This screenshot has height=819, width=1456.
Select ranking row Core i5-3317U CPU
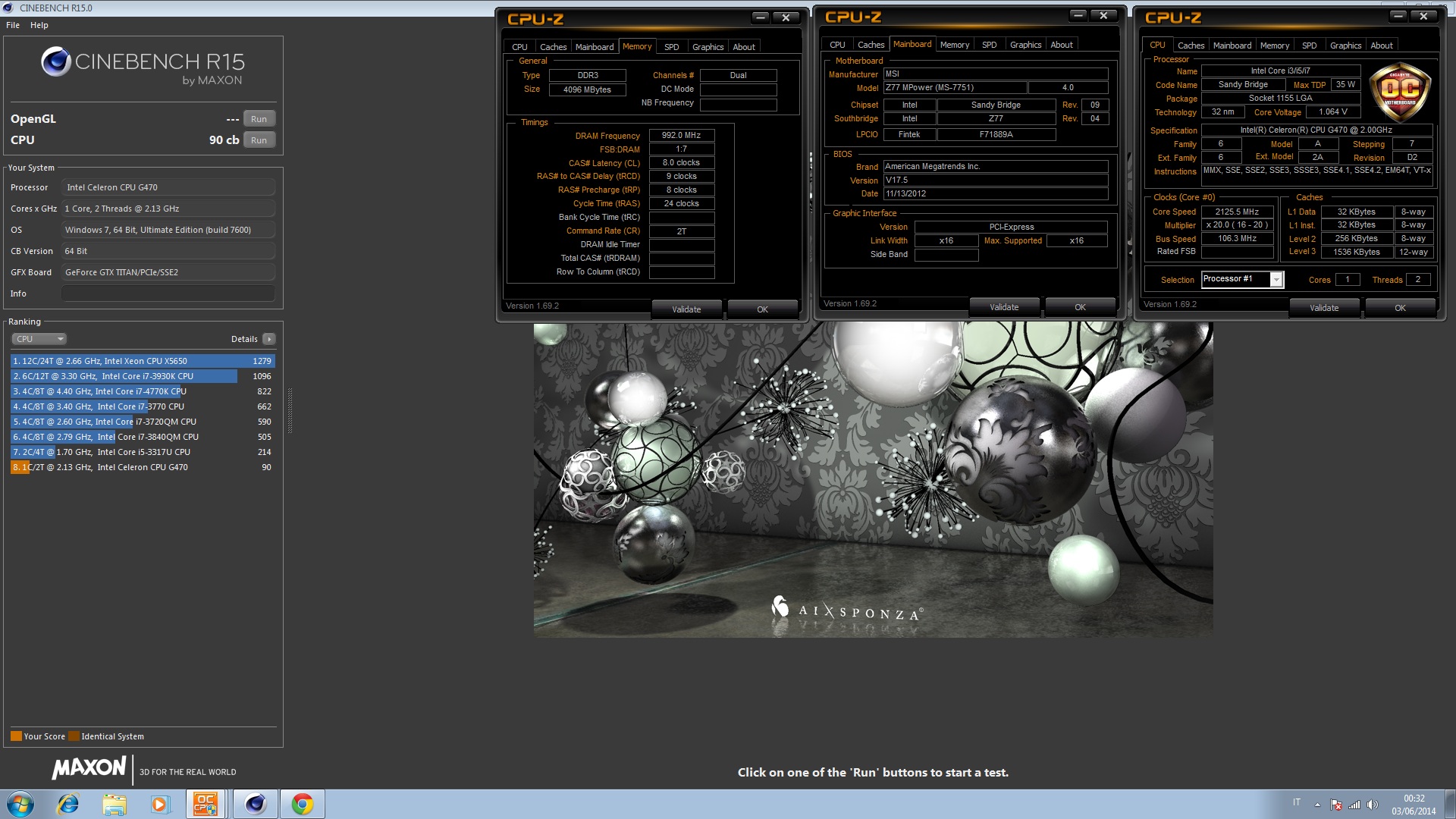(x=143, y=452)
